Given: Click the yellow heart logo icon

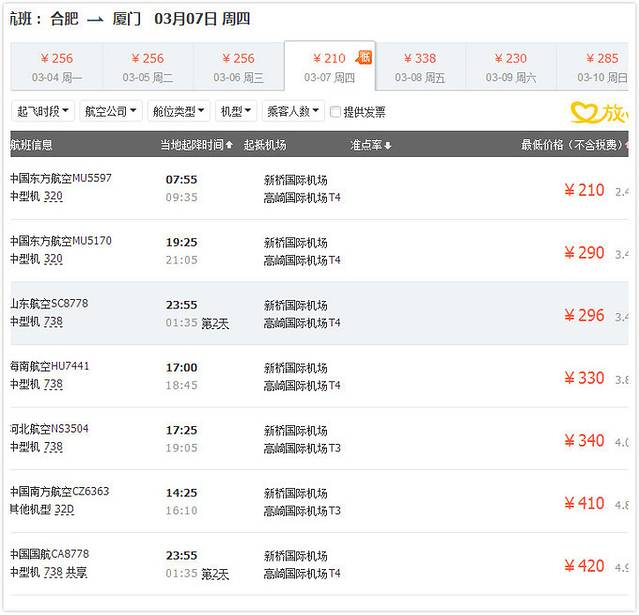Looking at the screenshot, I should tap(584, 112).
